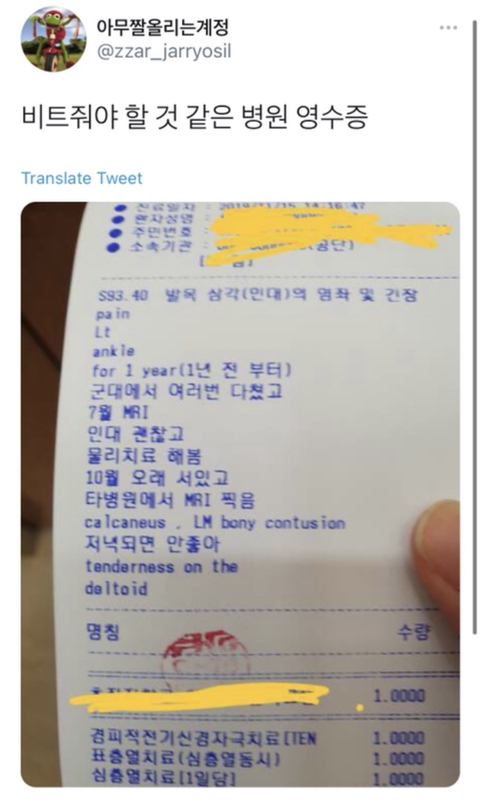Click the Translate Tweet link
Viewport: 480px width, 810px height.
click(x=82, y=178)
